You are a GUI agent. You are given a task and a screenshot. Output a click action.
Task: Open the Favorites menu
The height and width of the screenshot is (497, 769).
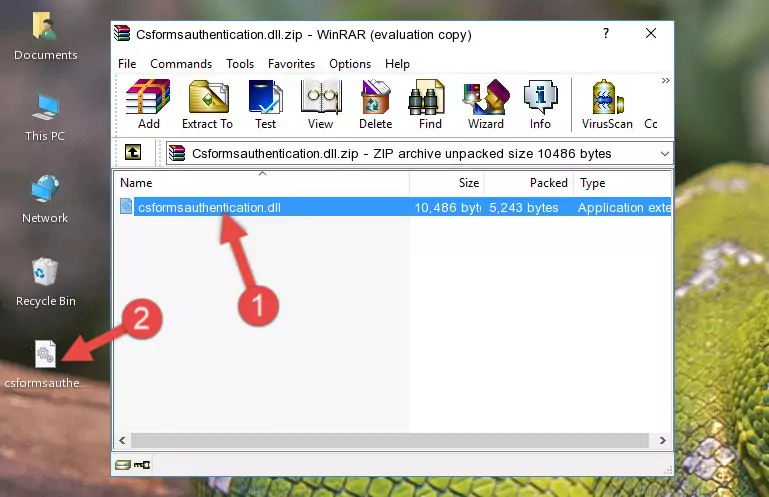291,64
